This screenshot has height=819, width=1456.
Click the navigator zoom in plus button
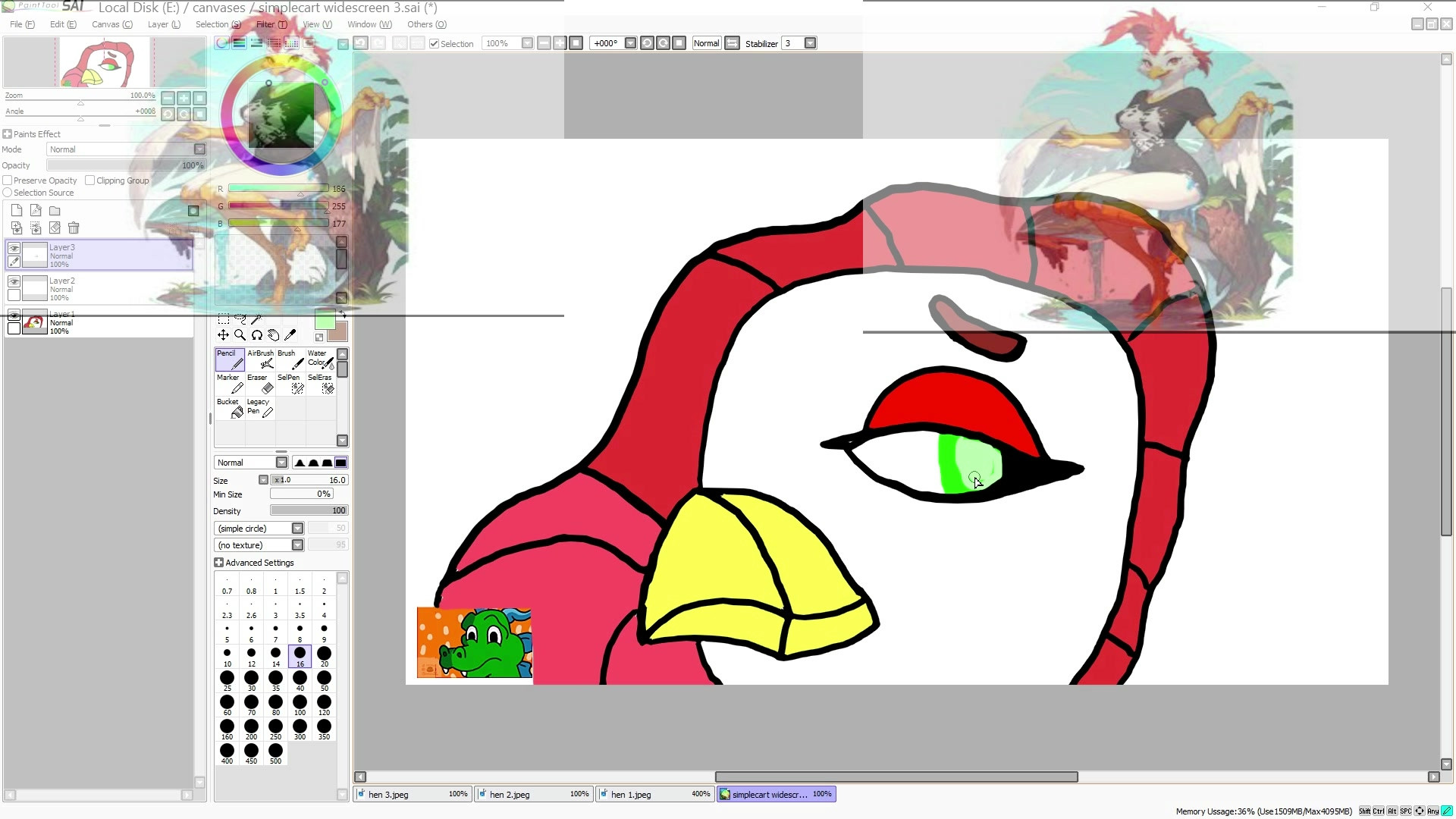184,98
